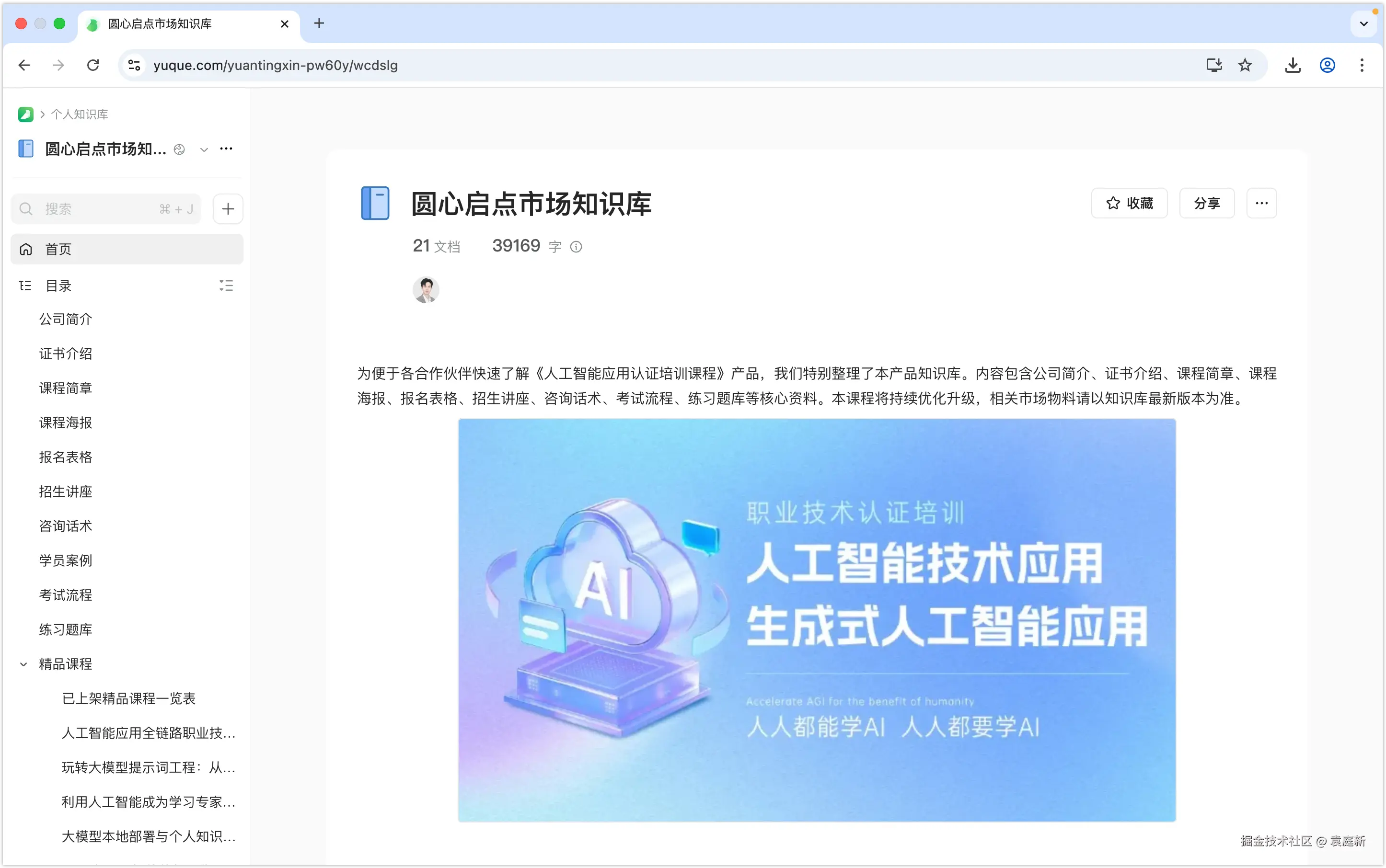Click the 收藏 button
This screenshot has width=1386, height=868.
[1129, 203]
